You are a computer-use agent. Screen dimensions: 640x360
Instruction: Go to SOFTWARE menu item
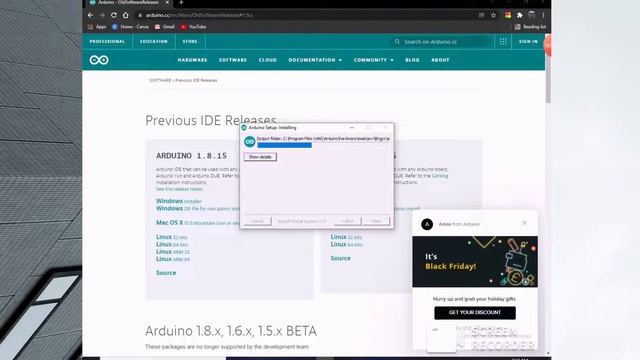(233, 60)
